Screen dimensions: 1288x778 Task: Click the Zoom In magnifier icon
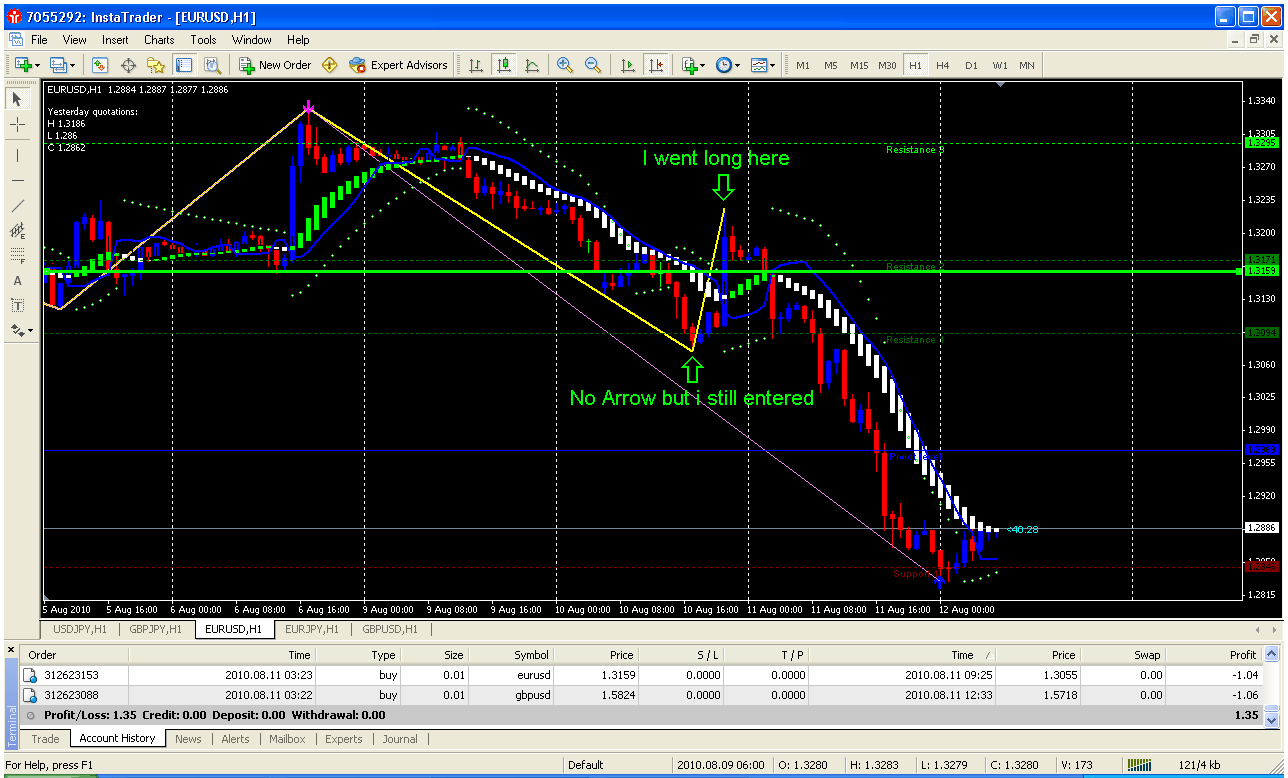pyautogui.click(x=565, y=65)
